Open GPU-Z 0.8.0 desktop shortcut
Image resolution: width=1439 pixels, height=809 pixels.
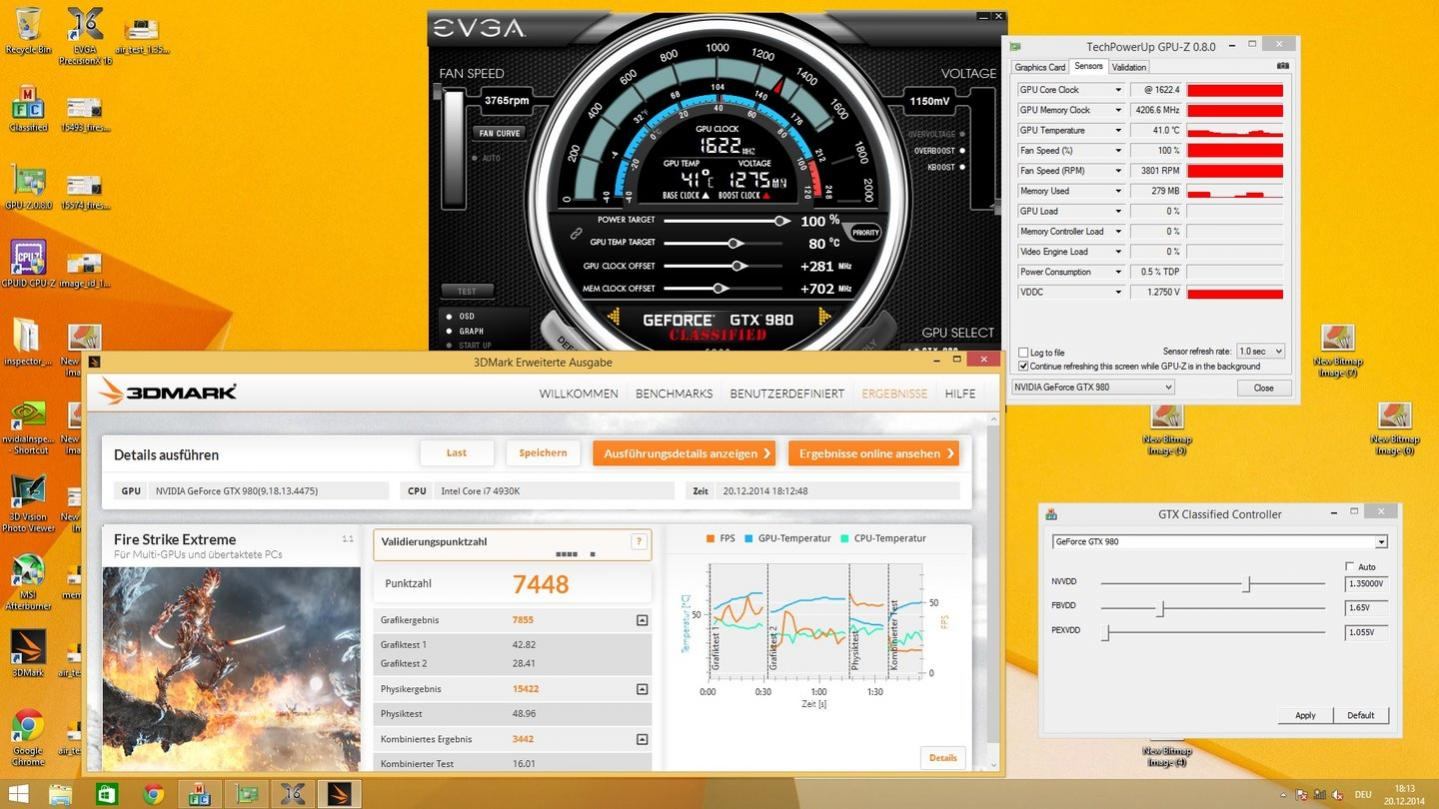pyautogui.click(x=28, y=187)
